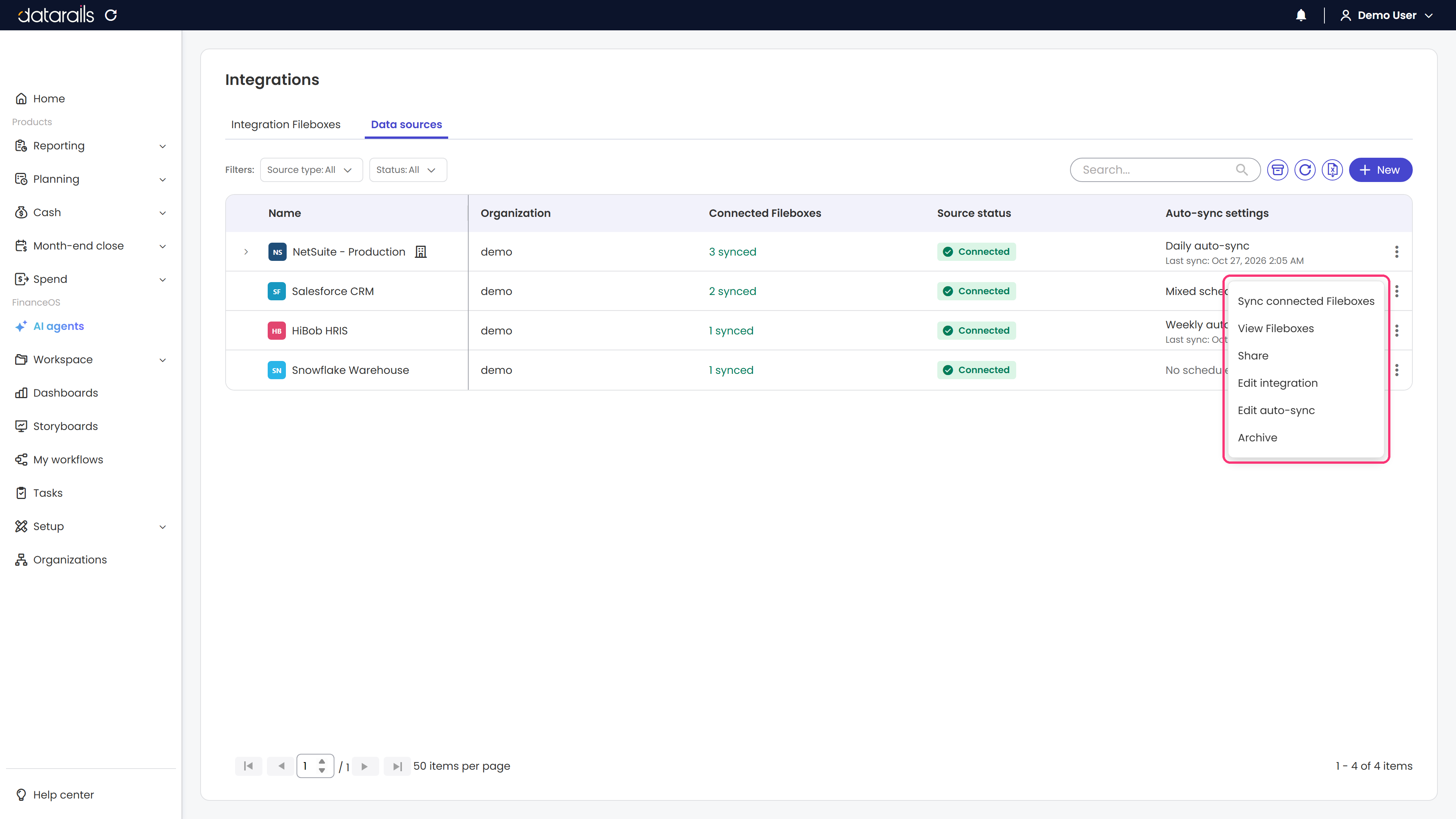
Task: Select Edit integration menu entry
Action: pyautogui.click(x=1305, y=383)
